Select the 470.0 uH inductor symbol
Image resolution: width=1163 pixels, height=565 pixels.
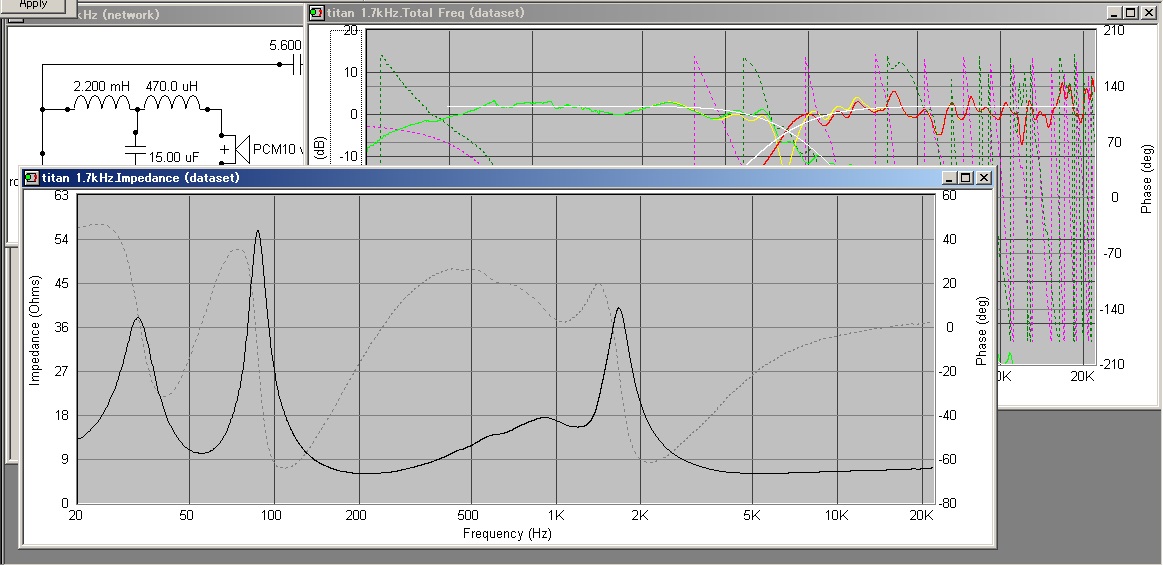point(172,103)
